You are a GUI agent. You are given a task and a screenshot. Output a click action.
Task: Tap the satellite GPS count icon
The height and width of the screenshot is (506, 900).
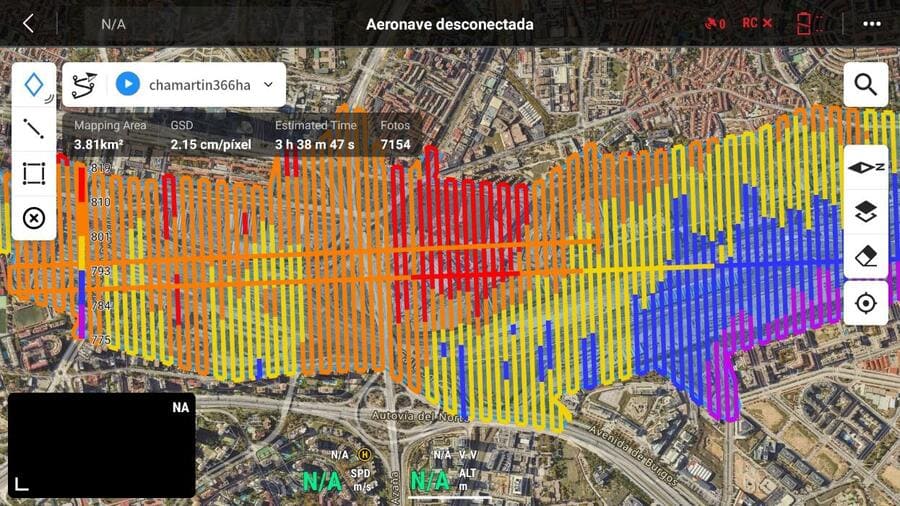(x=715, y=24)
